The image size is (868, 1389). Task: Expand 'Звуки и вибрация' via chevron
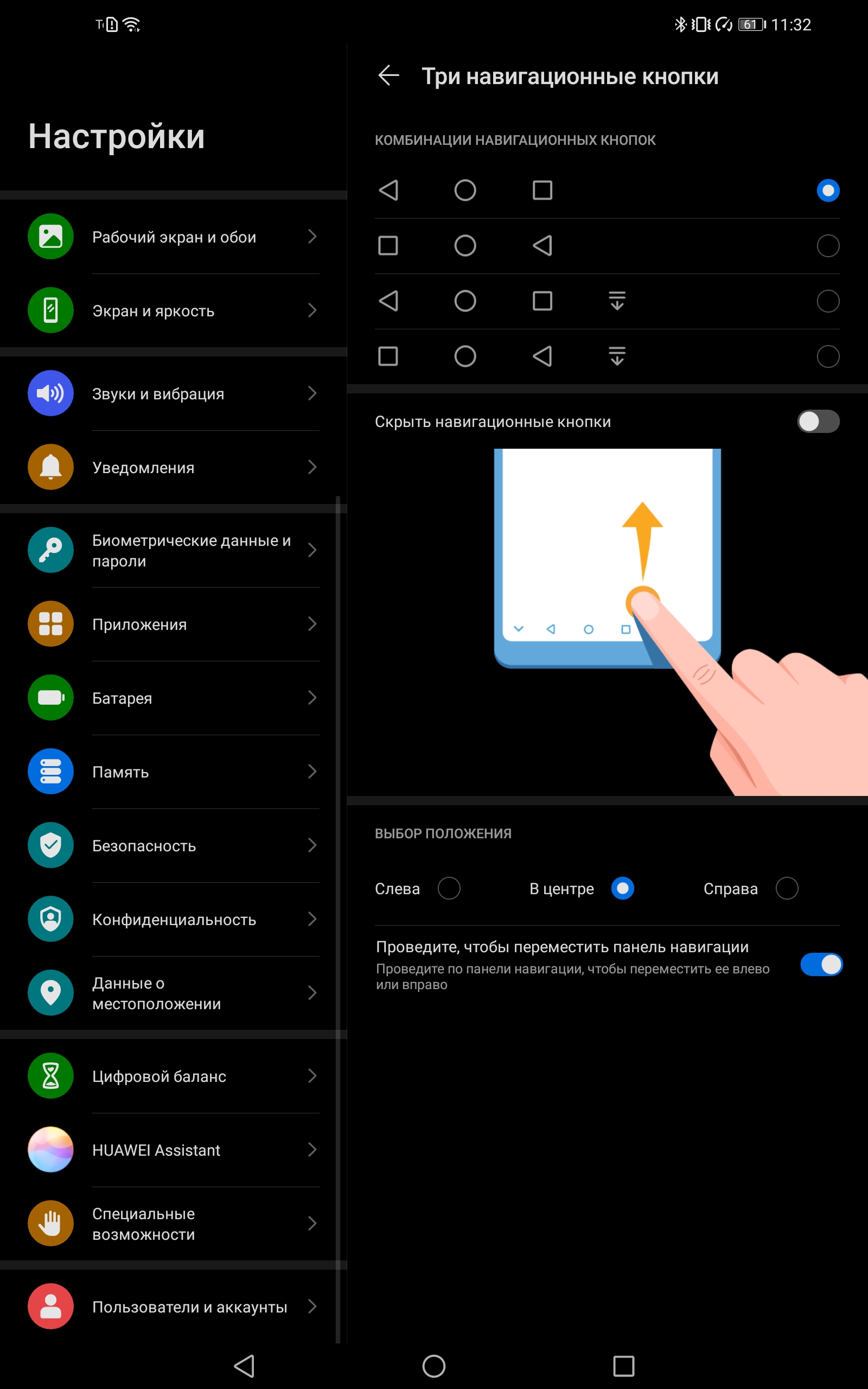312,393
